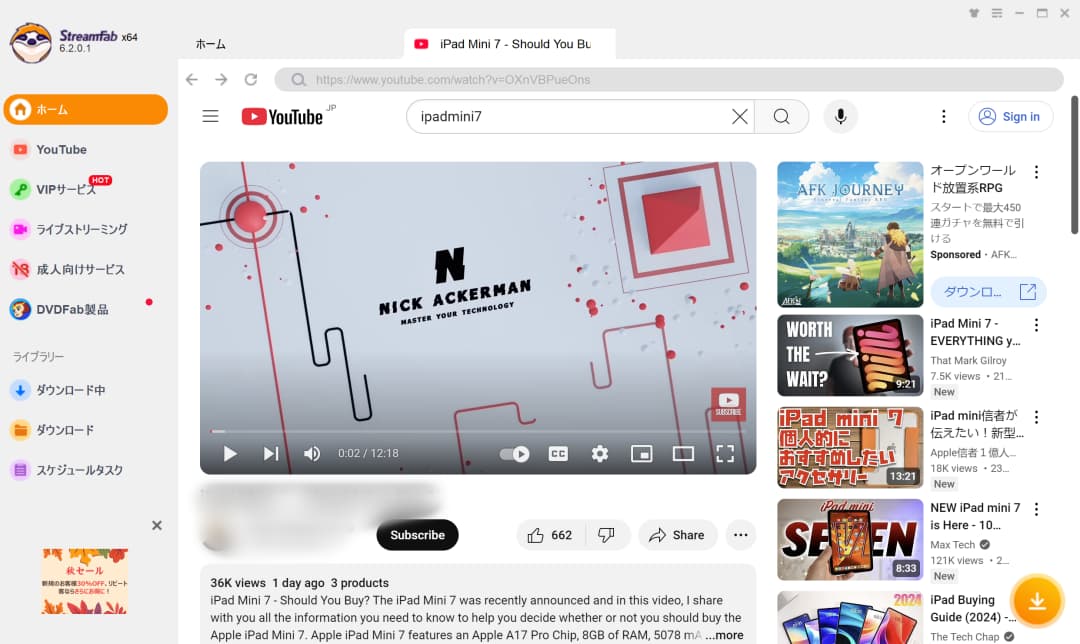Click the YouTube search magnifier button

click(781, 116)
